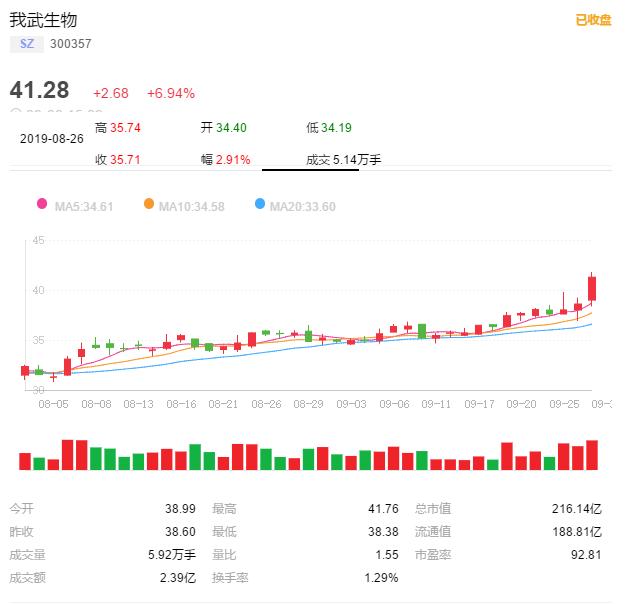Click the last tall red candlestick
The image size is (627, 604).
tap(592, 288)
